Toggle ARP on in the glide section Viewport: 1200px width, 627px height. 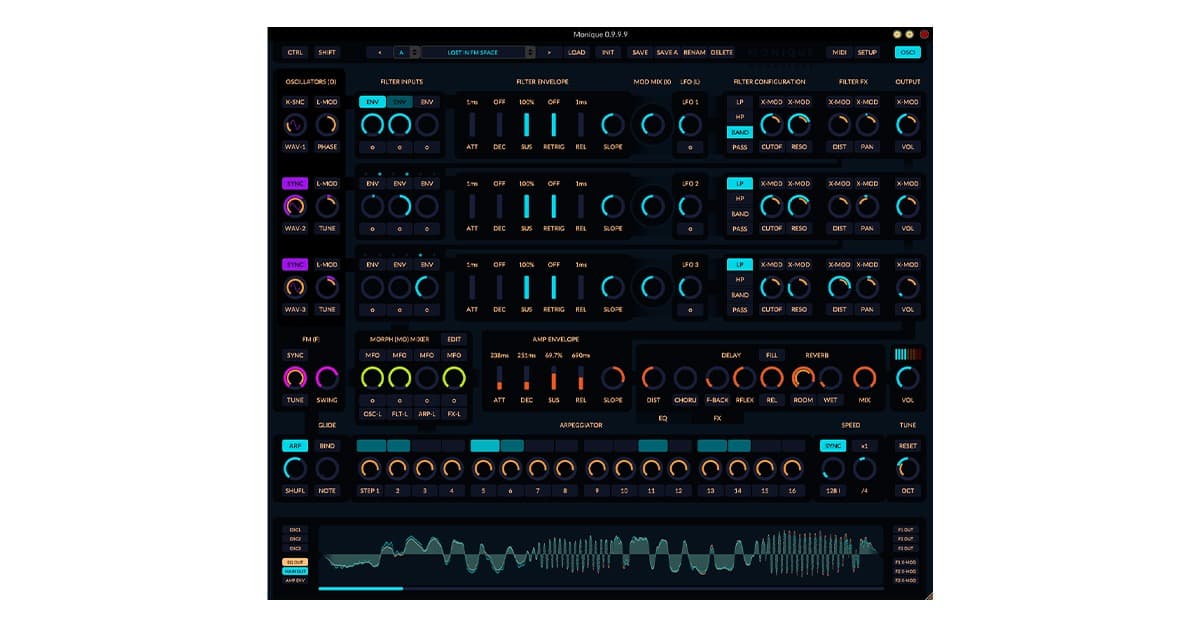(x=295, y=445)
